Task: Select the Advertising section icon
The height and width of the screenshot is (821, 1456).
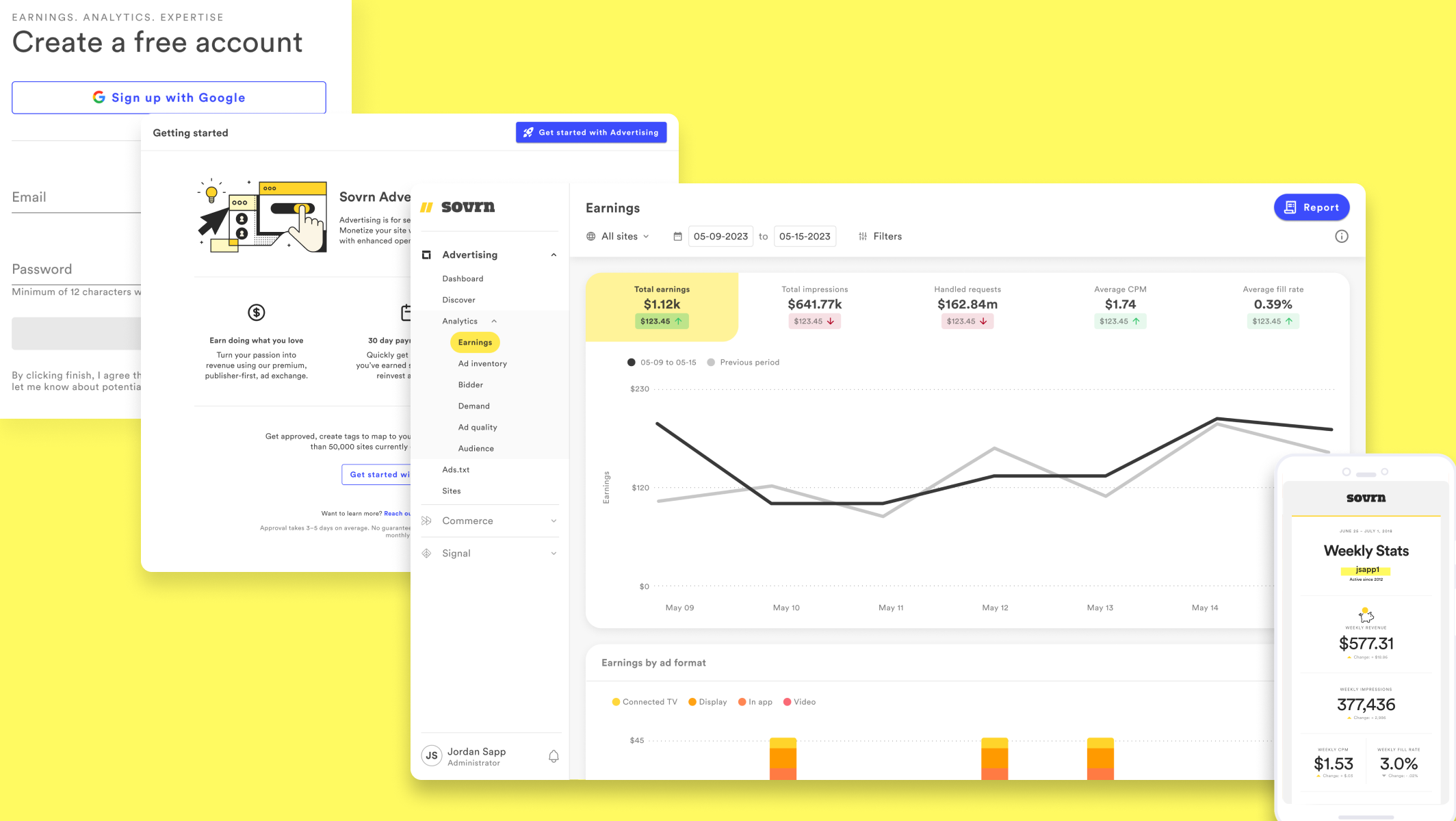Action: tap(427, 254)
